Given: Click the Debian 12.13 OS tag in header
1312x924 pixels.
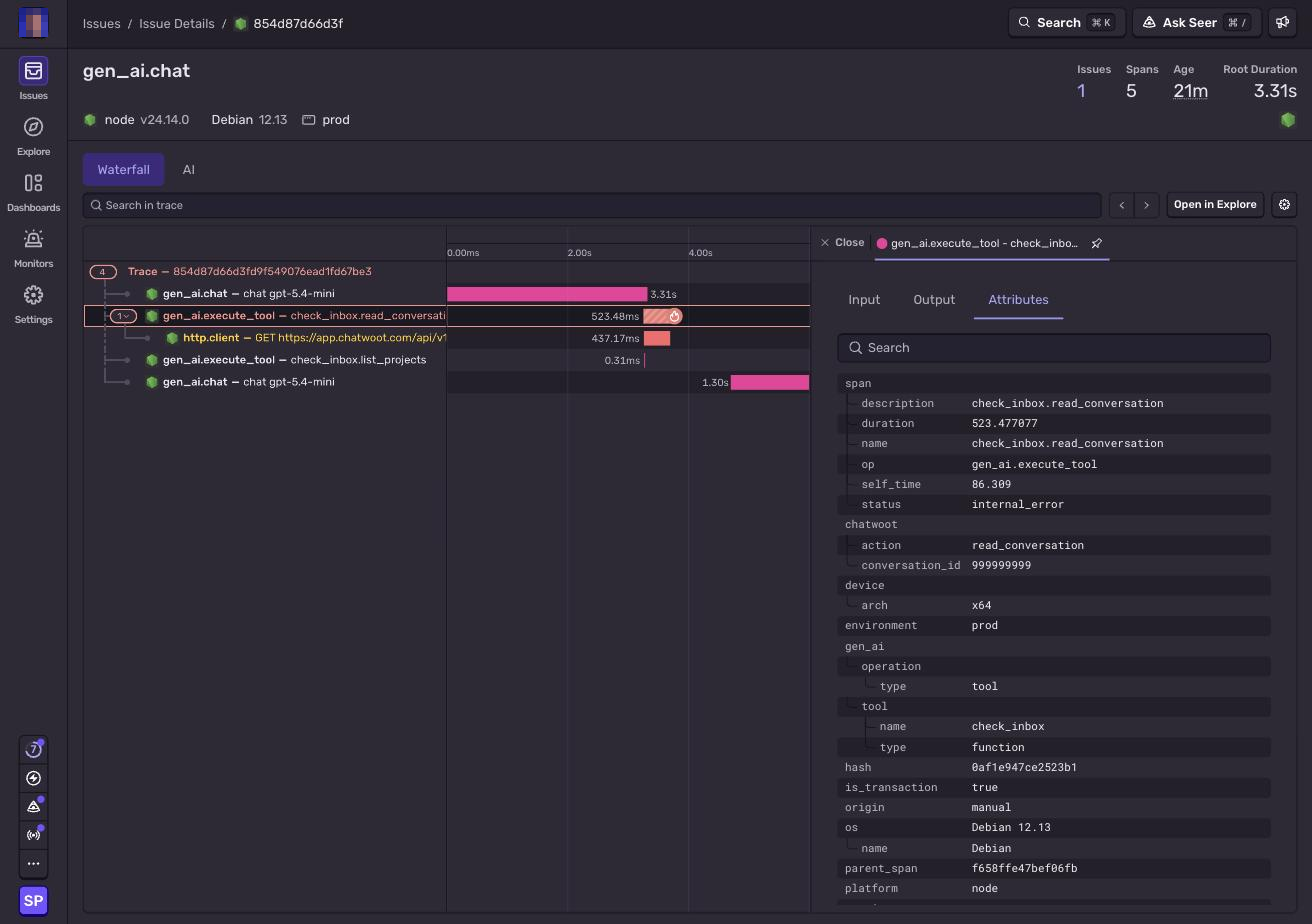Looking at the screenshot, I should [249, 120].
